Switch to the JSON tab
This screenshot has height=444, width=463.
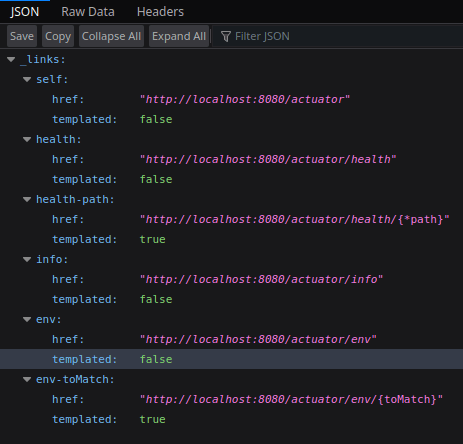[25, 12]
